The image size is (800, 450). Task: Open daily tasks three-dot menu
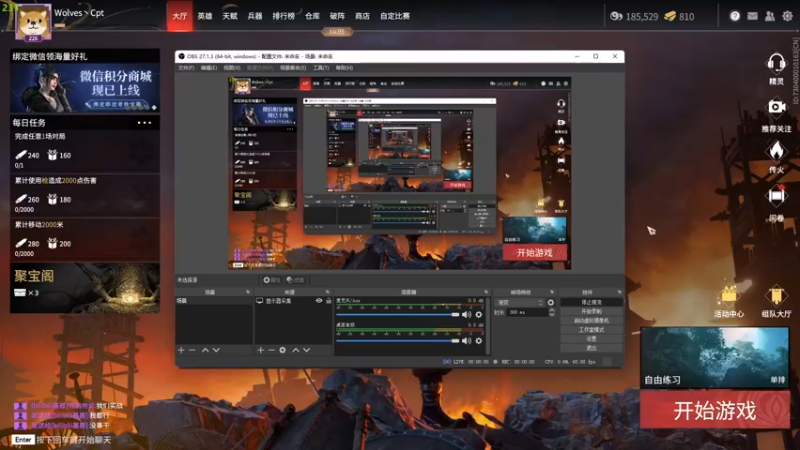coord(144,123)
